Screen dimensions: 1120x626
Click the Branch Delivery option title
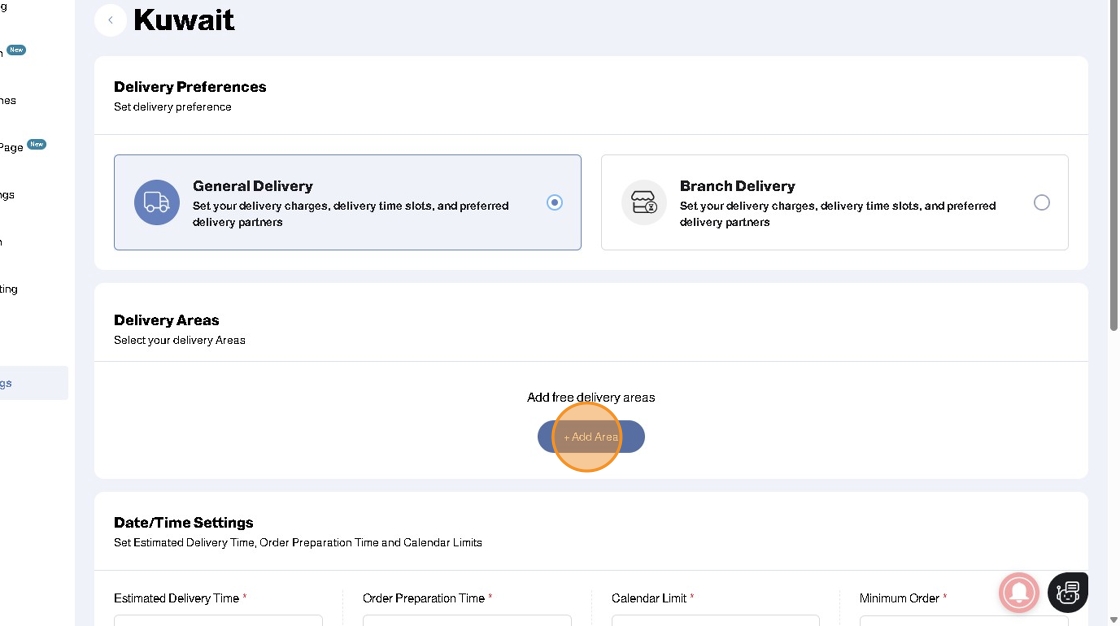point(737,186)
